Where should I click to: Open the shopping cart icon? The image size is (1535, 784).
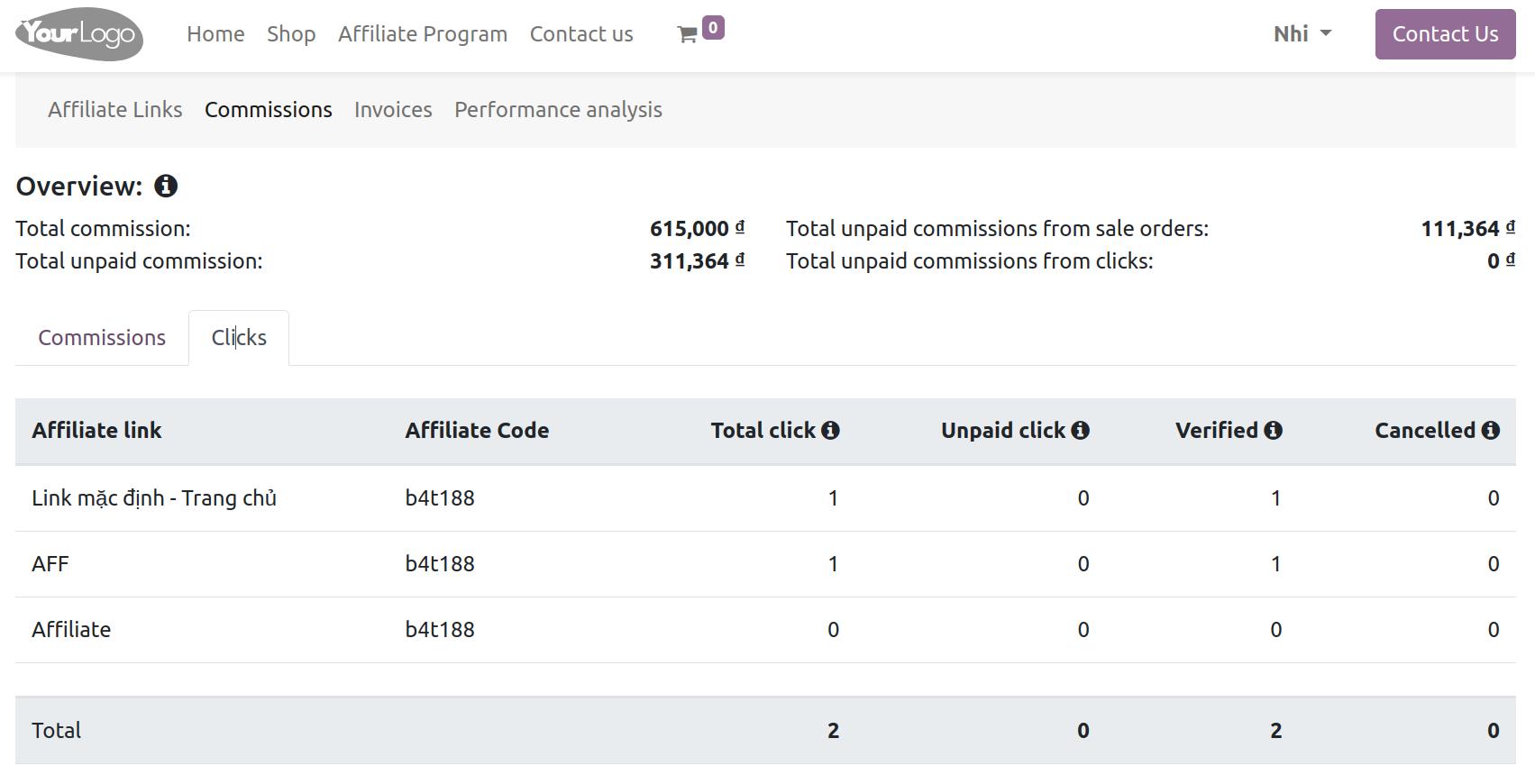pos(687,34)
